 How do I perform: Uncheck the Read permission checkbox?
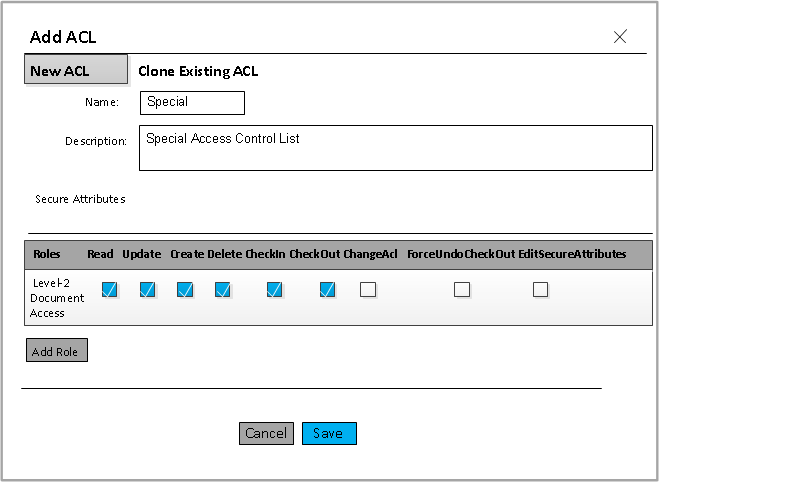tap(110, 290)
